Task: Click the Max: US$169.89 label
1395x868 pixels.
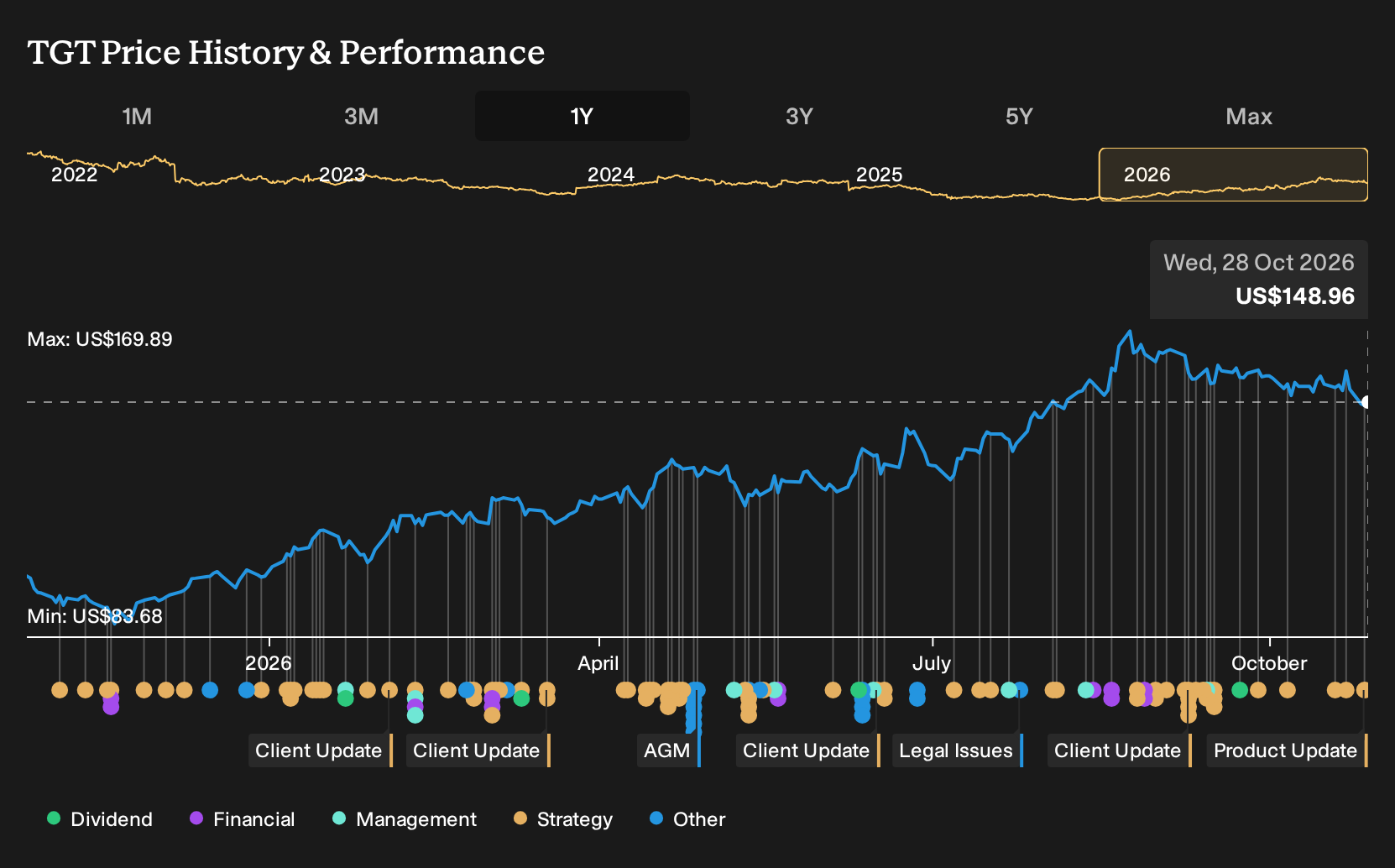Action: (100, 339)
